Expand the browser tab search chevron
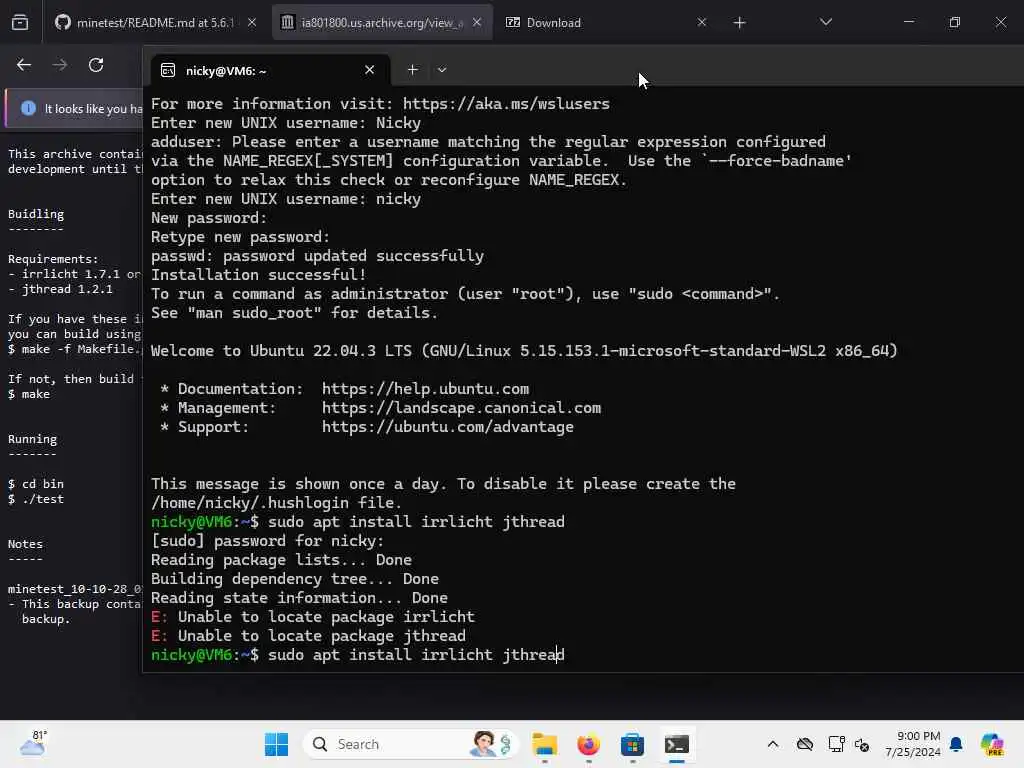 826,22
